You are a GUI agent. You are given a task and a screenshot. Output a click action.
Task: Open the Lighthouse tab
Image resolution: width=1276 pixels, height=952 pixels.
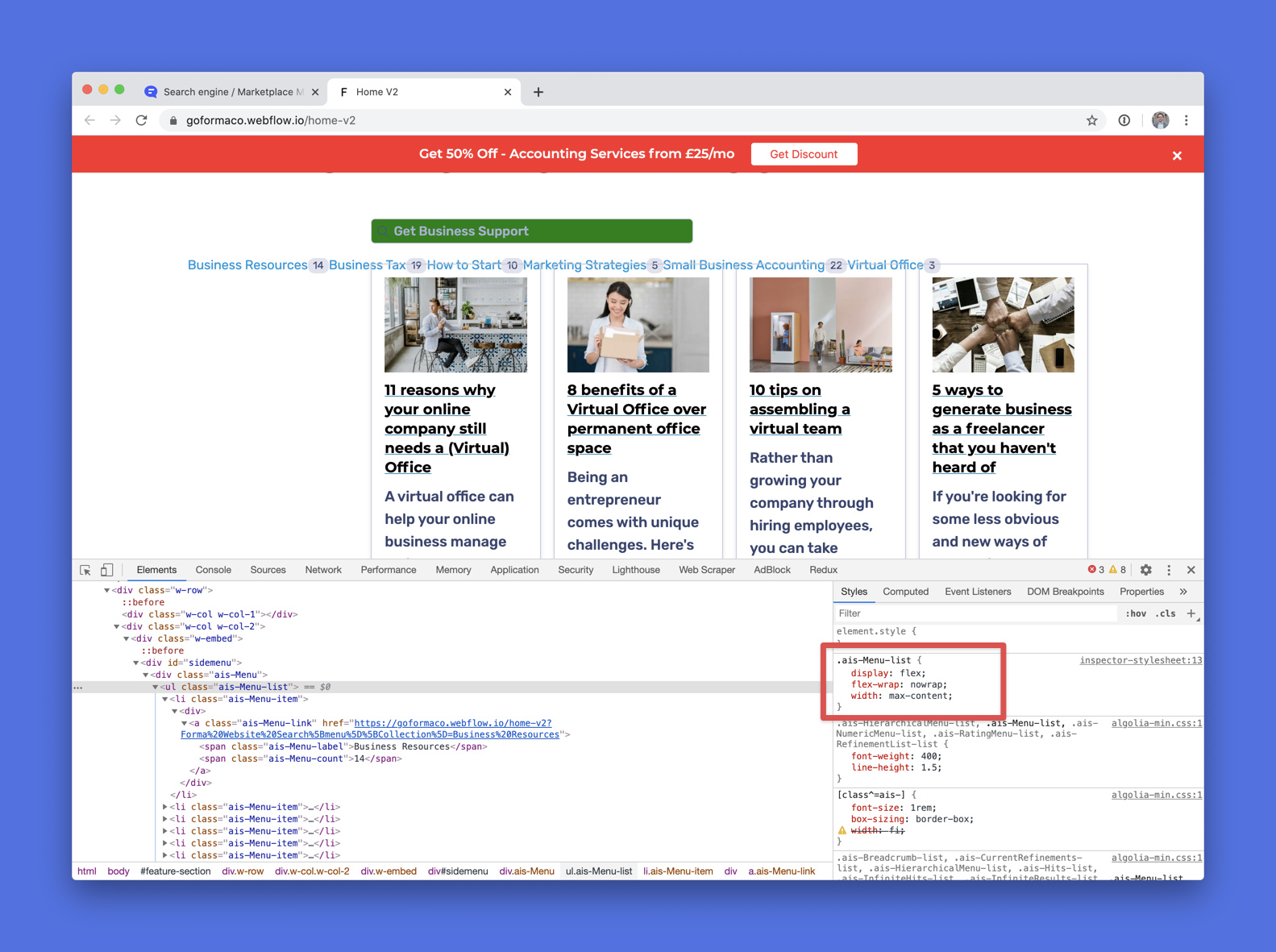point(636,570)
